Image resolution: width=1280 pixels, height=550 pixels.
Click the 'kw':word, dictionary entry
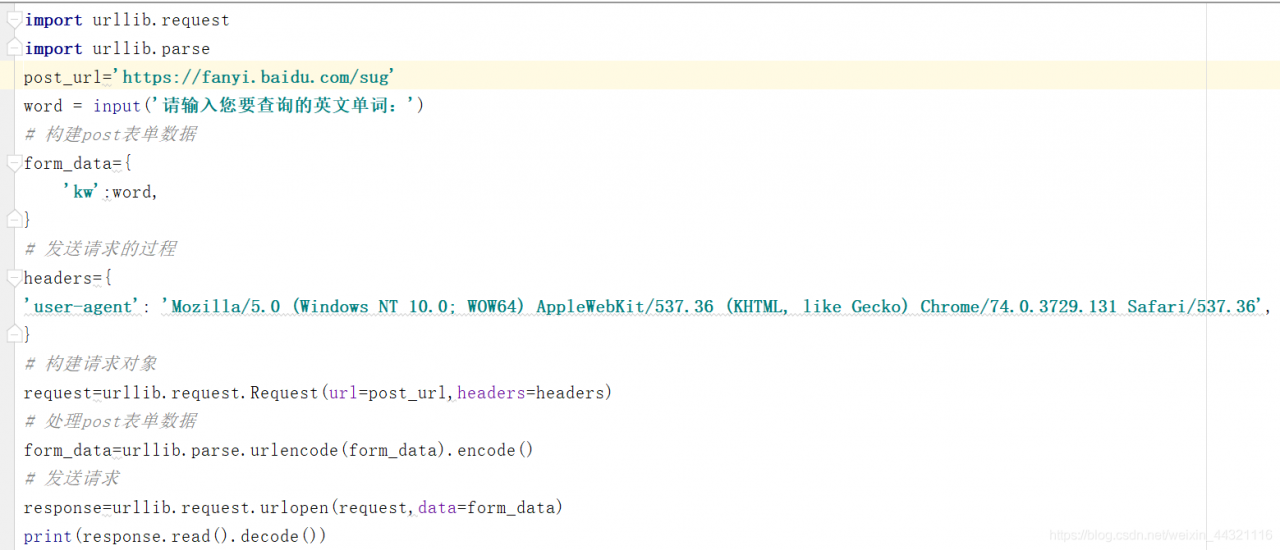tap(110, 192)
